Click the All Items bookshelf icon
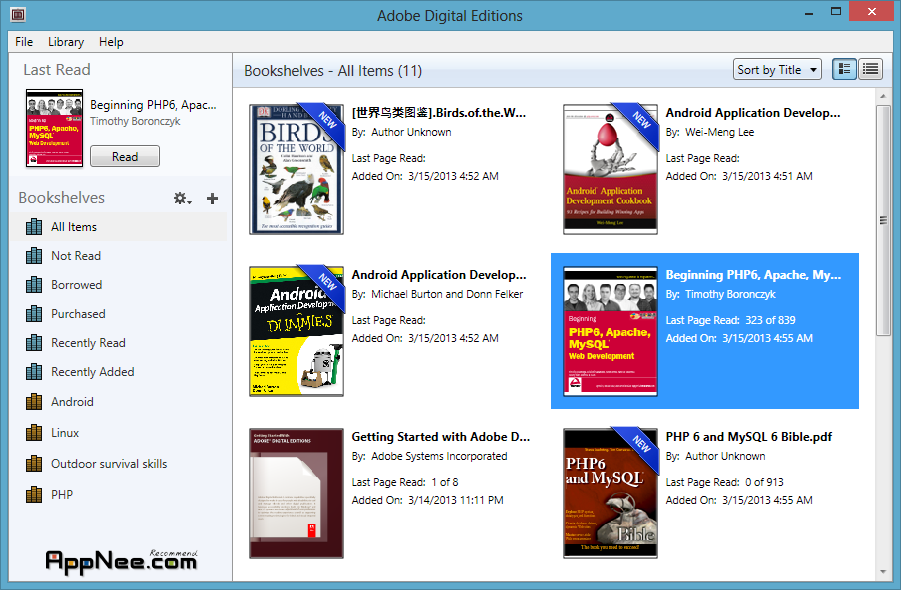The image size is (901, 590). [x=34, y=226]
